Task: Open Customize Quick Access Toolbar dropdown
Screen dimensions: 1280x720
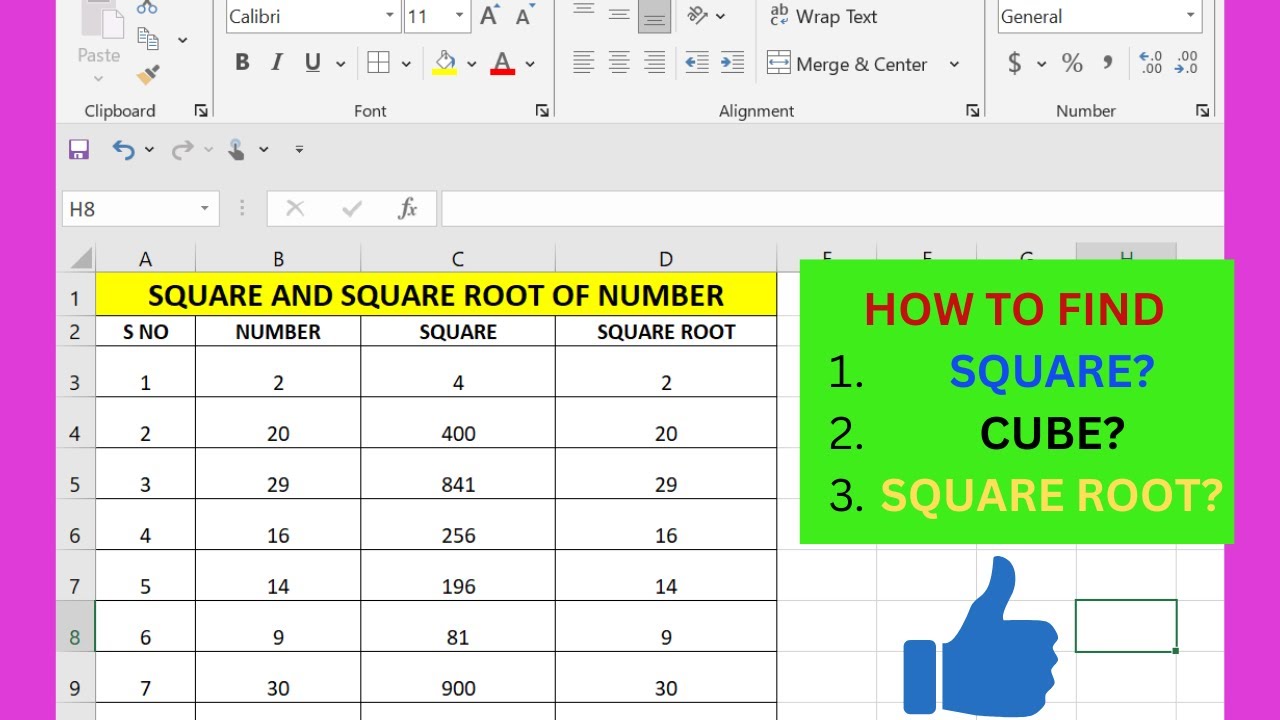Action: 299,150
